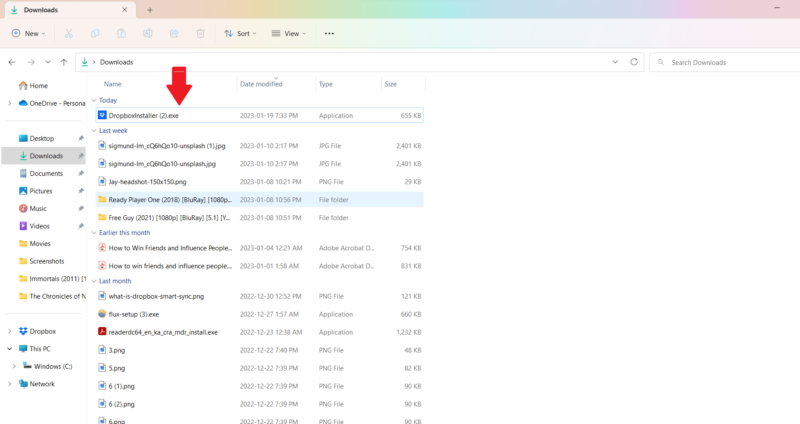Click the Music icon in sidebar
800x424 pixels.
(x=23, y=208)
